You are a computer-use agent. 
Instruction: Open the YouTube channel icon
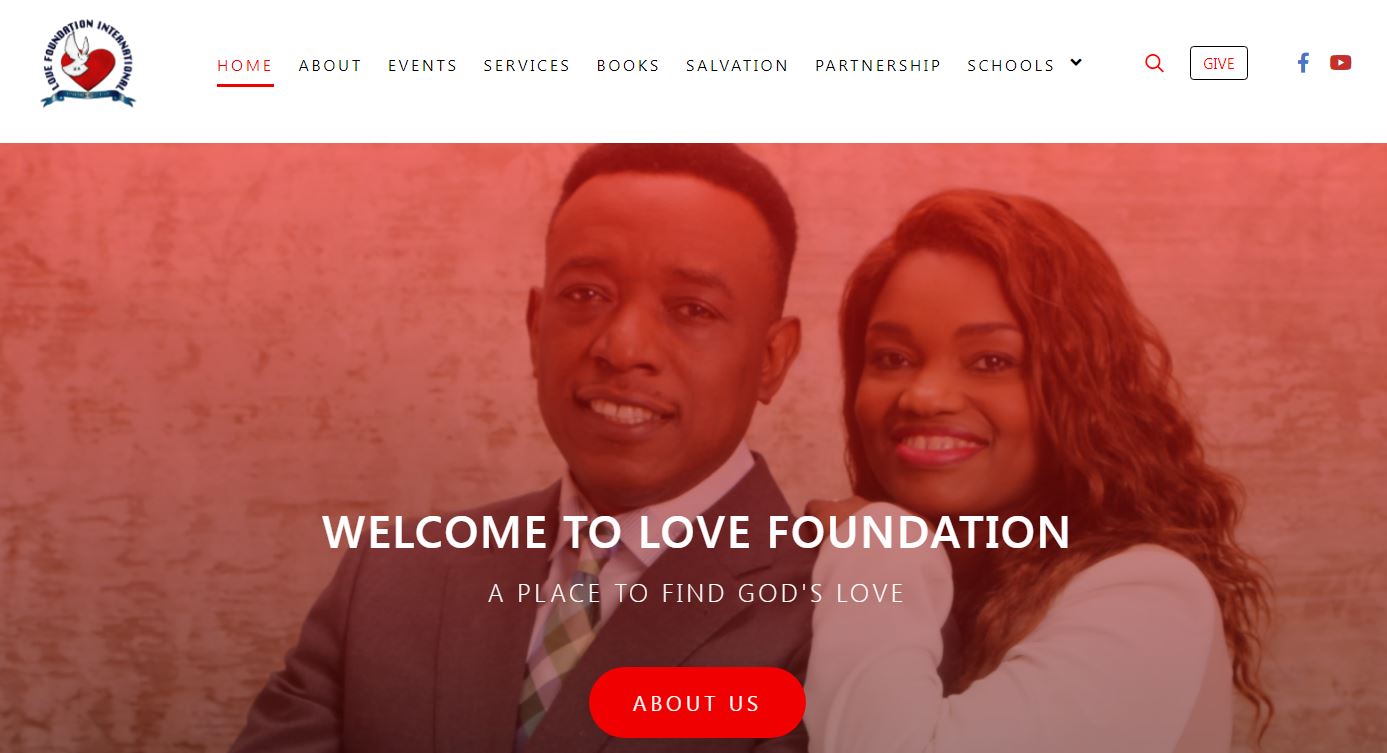1340,63
